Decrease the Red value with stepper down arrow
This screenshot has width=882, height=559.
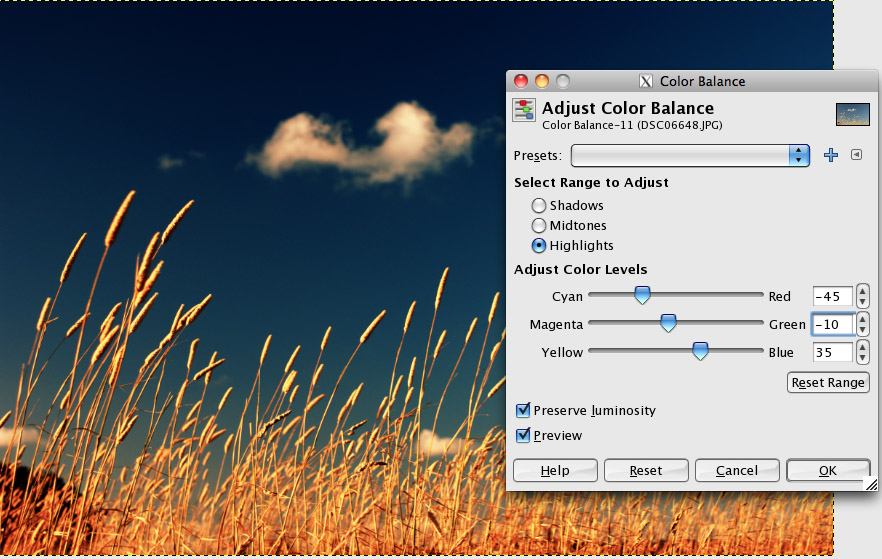(x=862, y=302)
